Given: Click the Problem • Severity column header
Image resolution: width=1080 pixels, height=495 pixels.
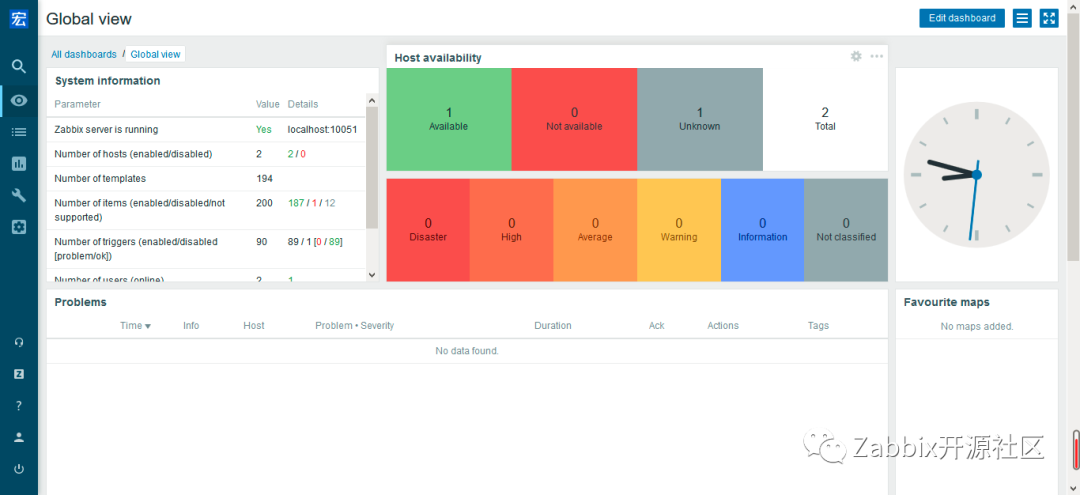Looking at the screenshot, I should click(355, 326).
